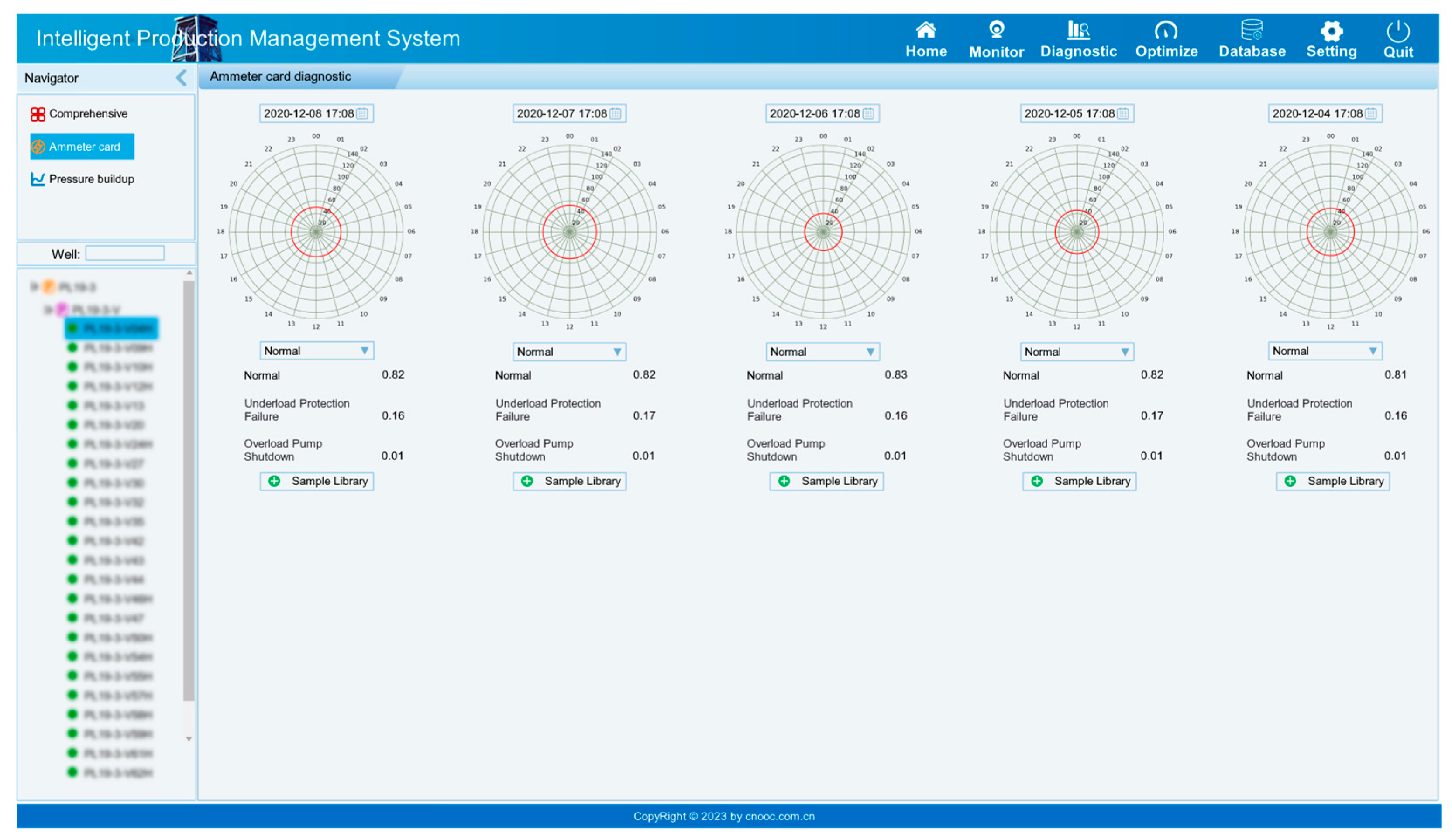Screen dimensions: 1452x840
Task: Click the Sample Library button for 2020-12-07
Action: (569, 481)
